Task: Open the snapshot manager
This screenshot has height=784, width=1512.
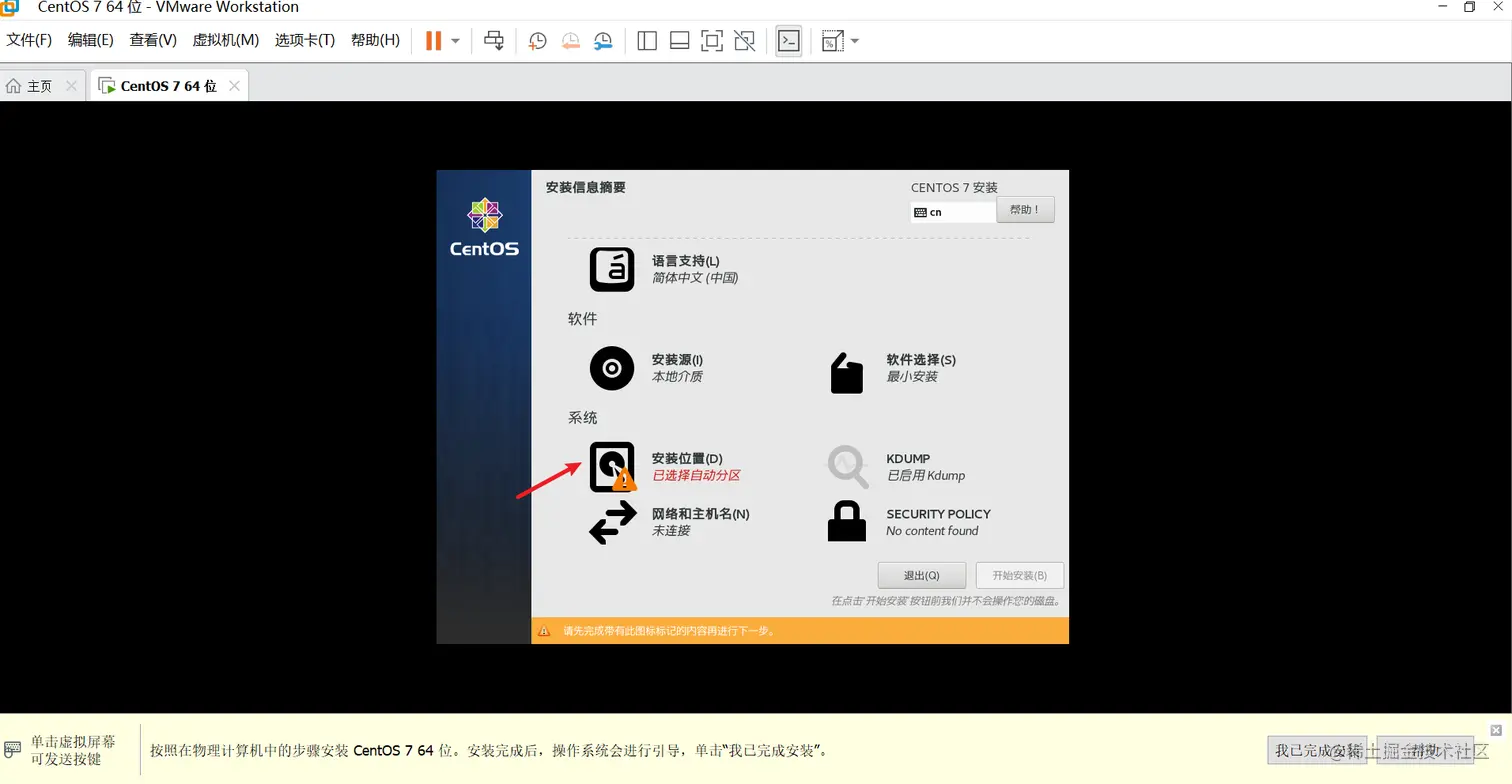Action: [603, 41]
